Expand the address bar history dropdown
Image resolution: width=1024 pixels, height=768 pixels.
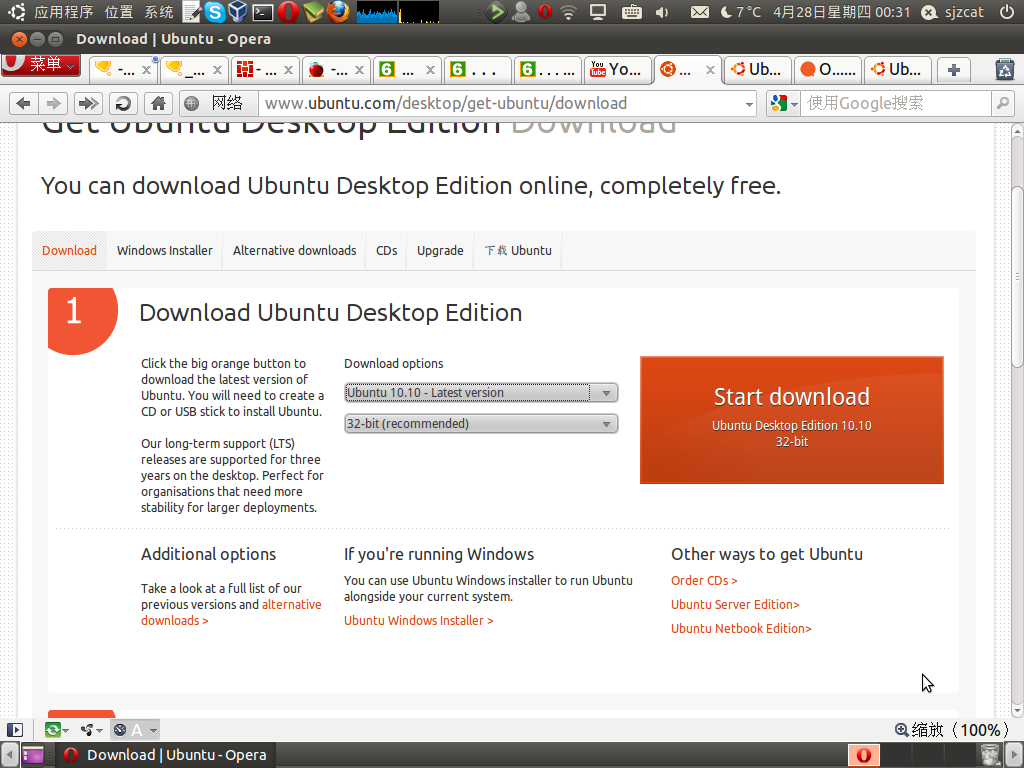749,104
